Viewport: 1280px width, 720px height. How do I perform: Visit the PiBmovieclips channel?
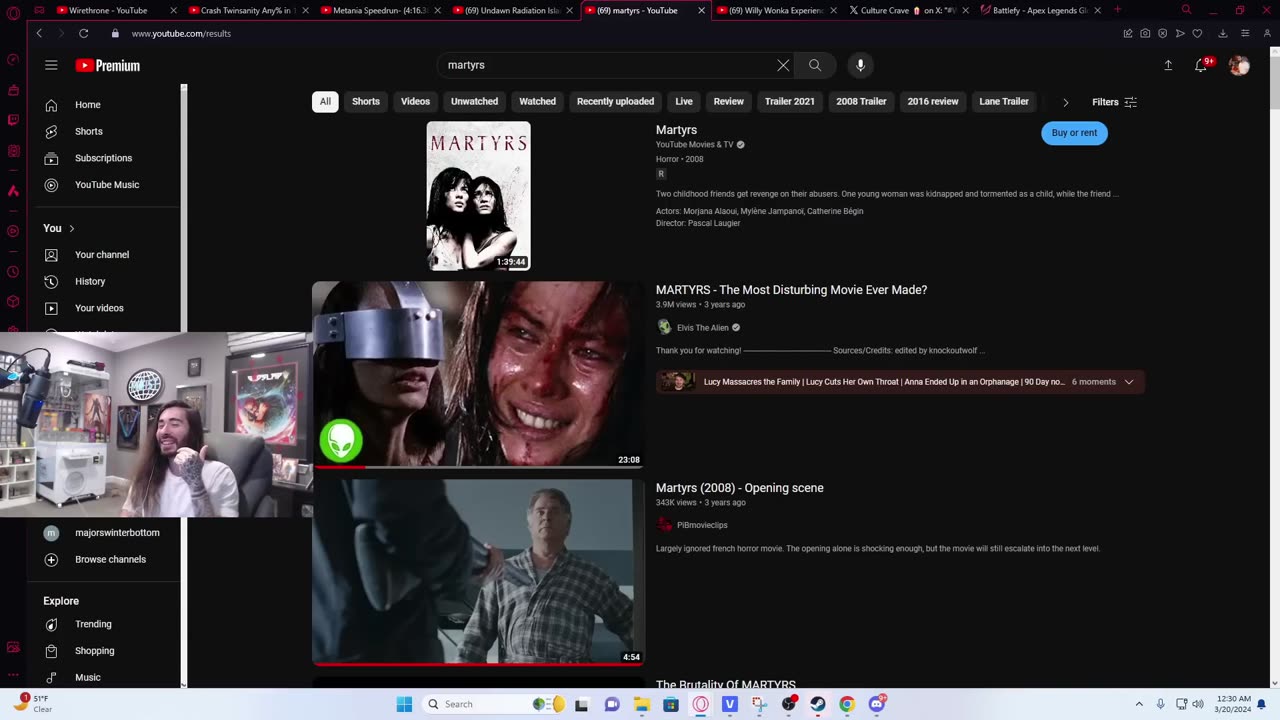702,525
